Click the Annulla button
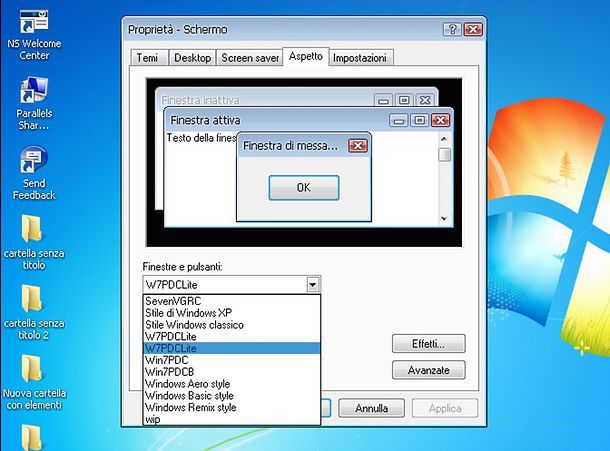The height and width of the screenshot is (451, 610). tap(372, 408)
